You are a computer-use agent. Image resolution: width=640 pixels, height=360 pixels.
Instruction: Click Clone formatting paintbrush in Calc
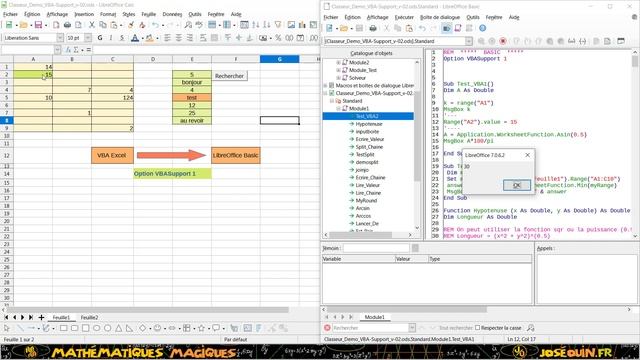[x=131, y=25]
